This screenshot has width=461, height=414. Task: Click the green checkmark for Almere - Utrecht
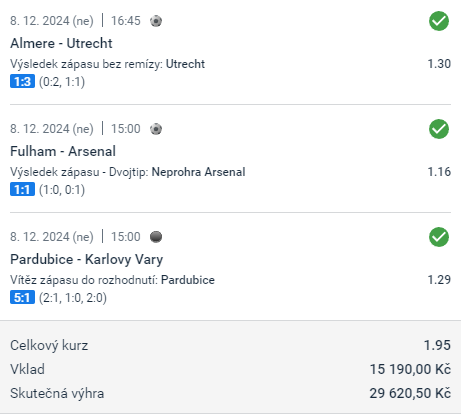[439, 21]
